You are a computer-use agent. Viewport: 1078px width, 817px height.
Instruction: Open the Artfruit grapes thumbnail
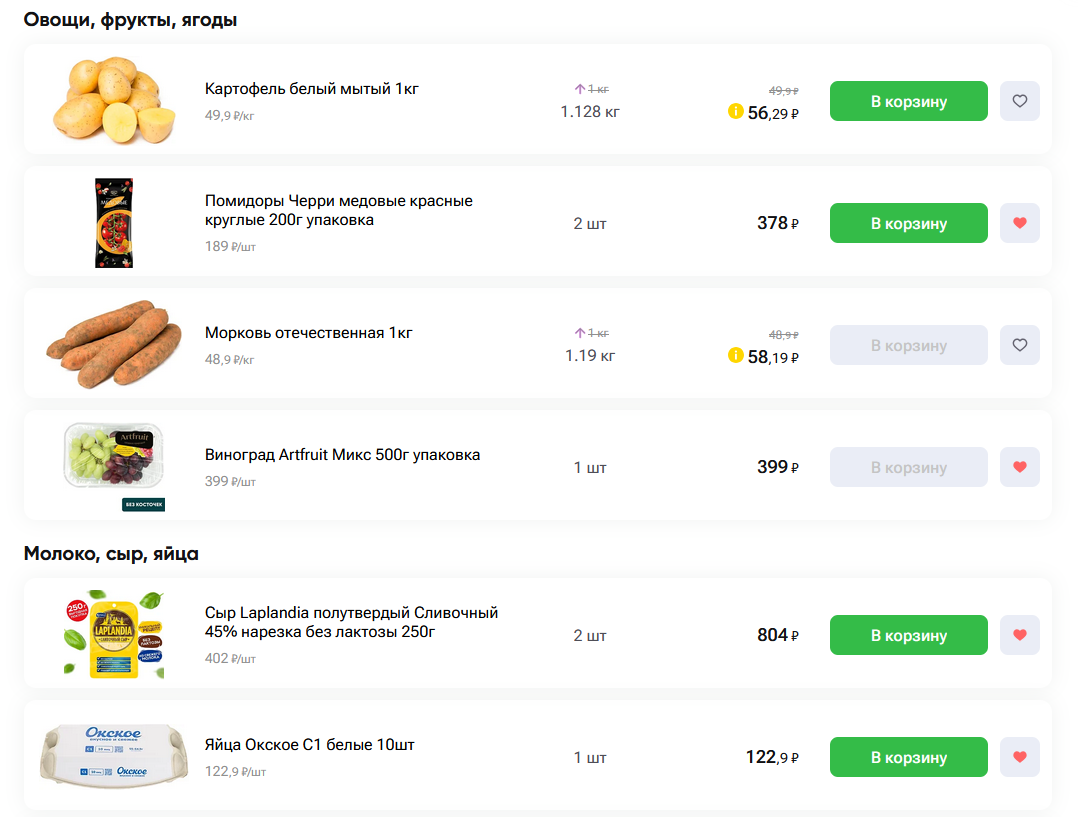114,462
